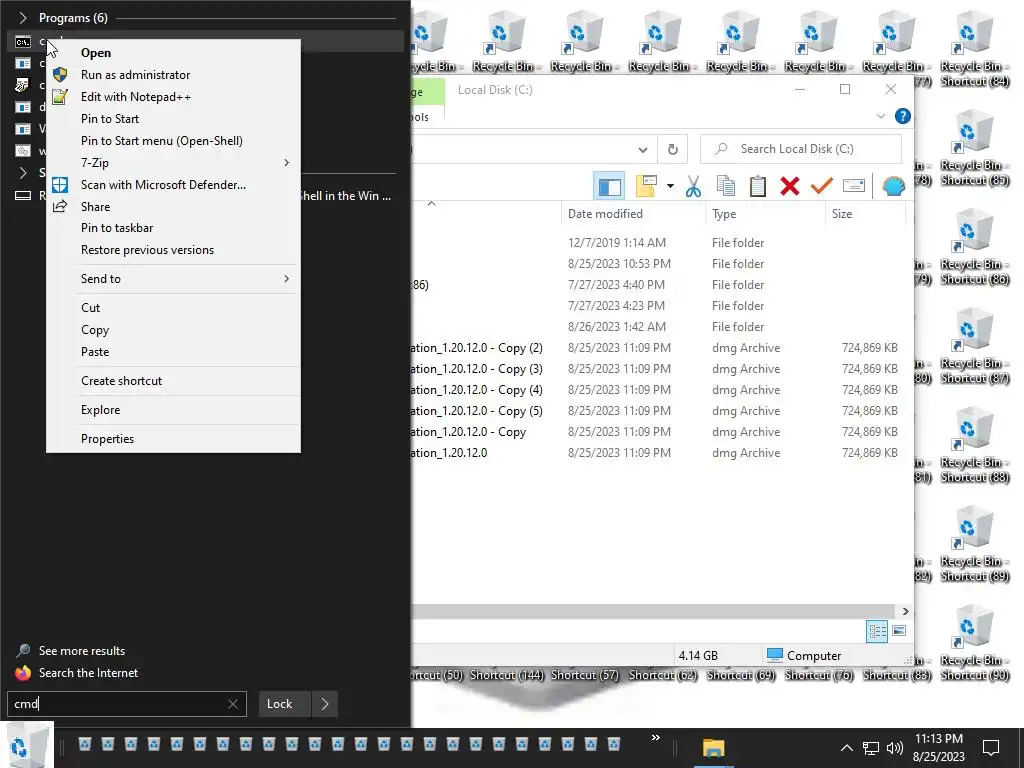The image size is (1024, 768).
Task: Click the red X Delete icon
Action: point(790,186)
